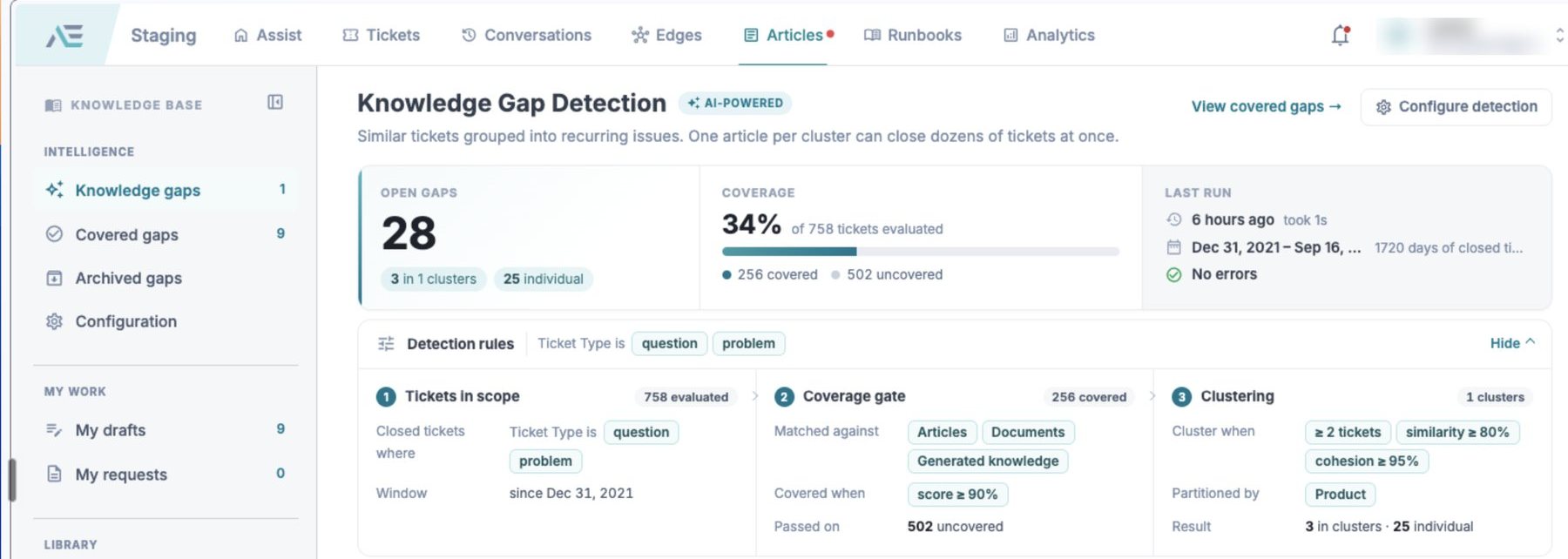The height and width of the screenshot is (559, 1568).
Task: Select the Articles tab
Action: tap(784, 36)
